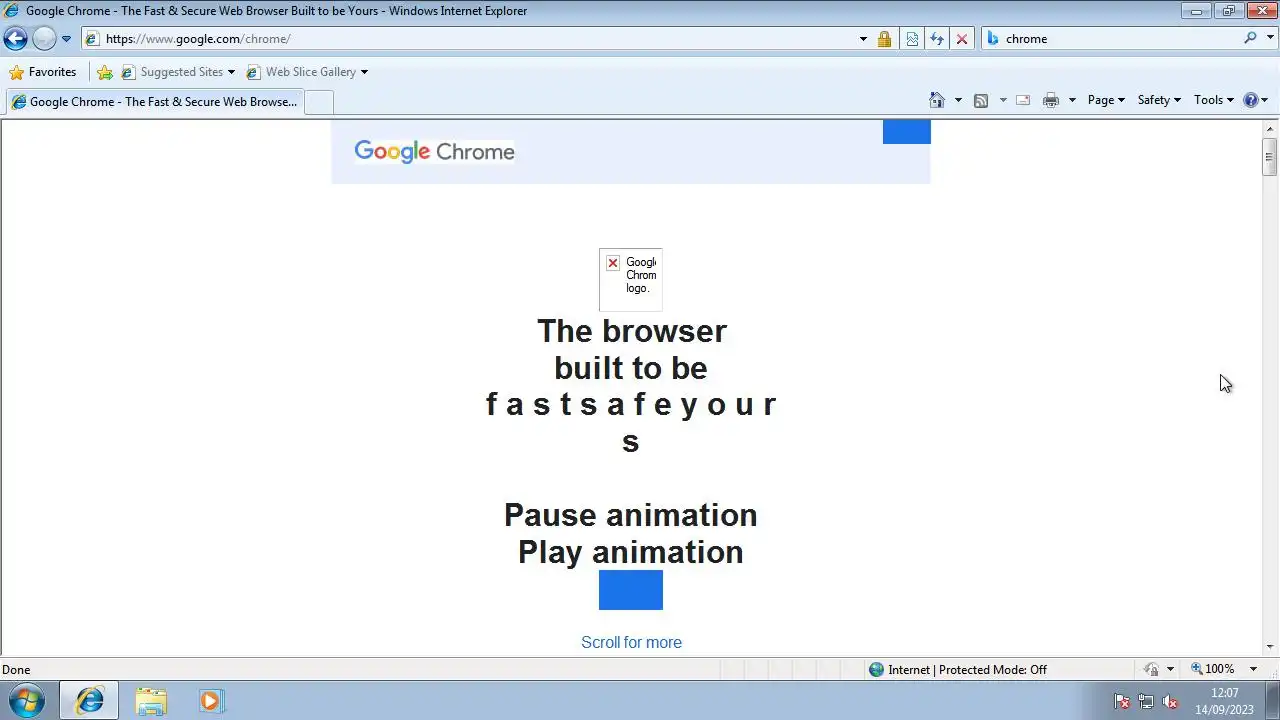Click the broken Google Chrome logo image

631,279
